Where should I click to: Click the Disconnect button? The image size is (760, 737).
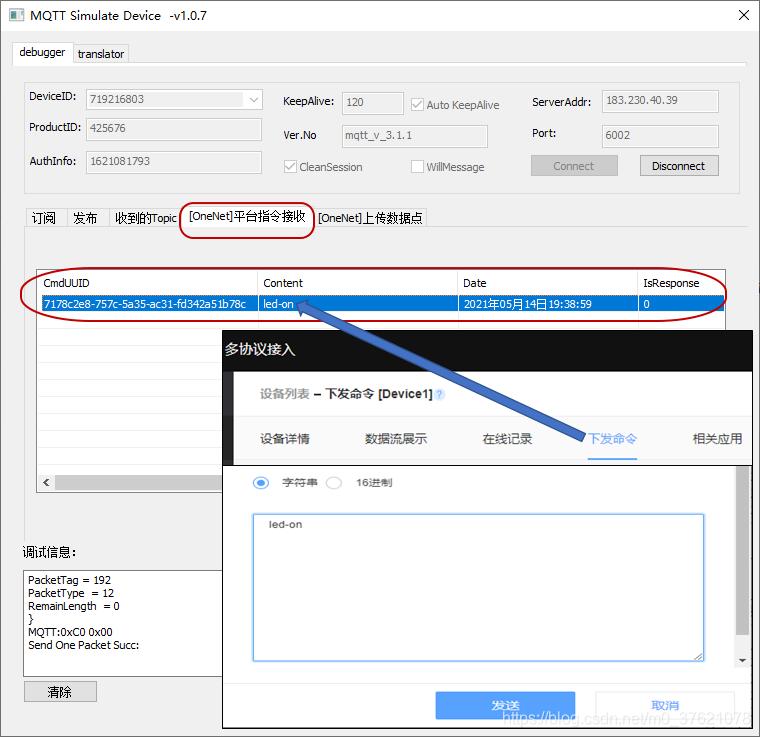(679, 166)
